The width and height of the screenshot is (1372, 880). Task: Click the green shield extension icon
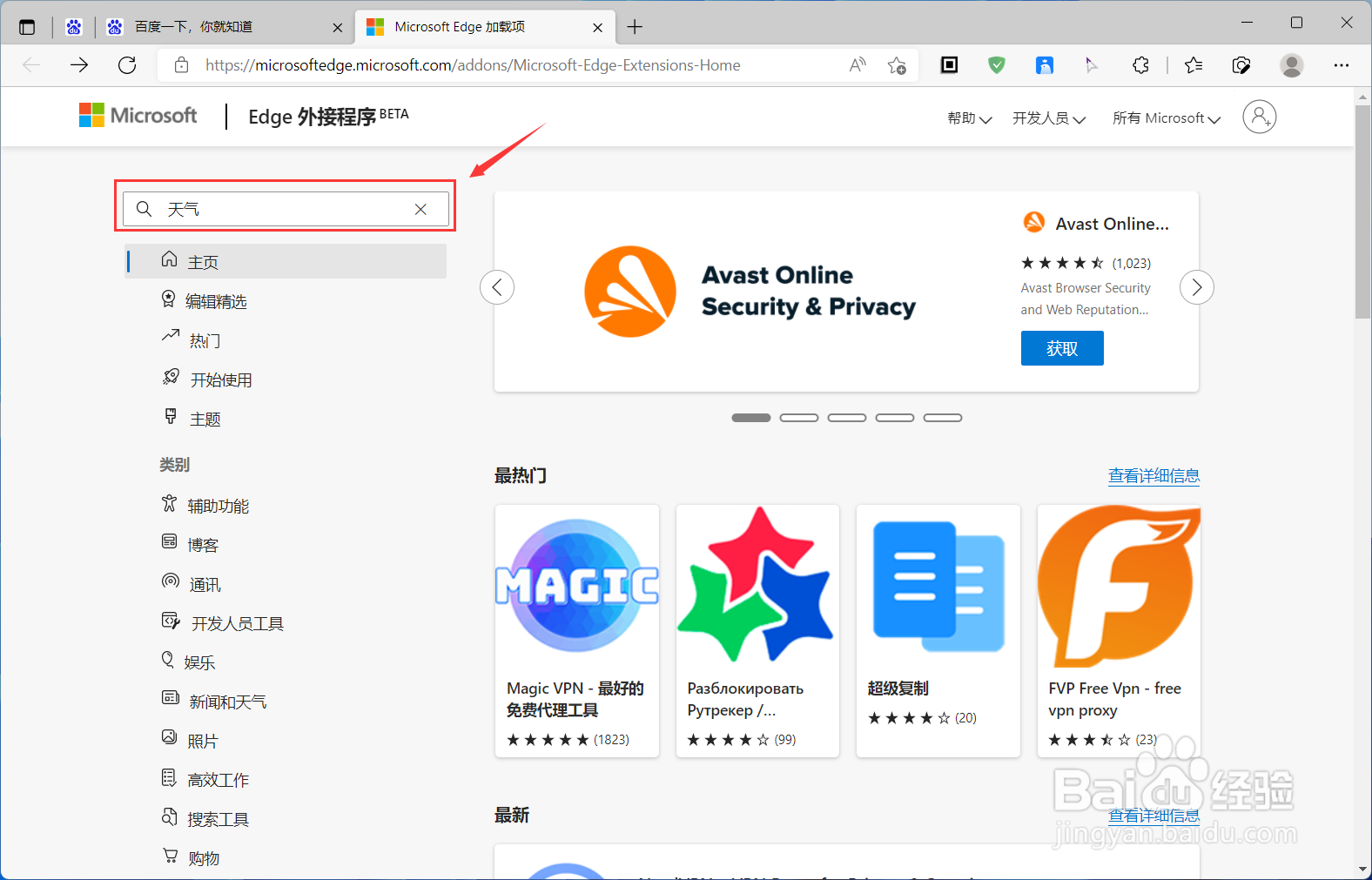(x=997, y=65)
